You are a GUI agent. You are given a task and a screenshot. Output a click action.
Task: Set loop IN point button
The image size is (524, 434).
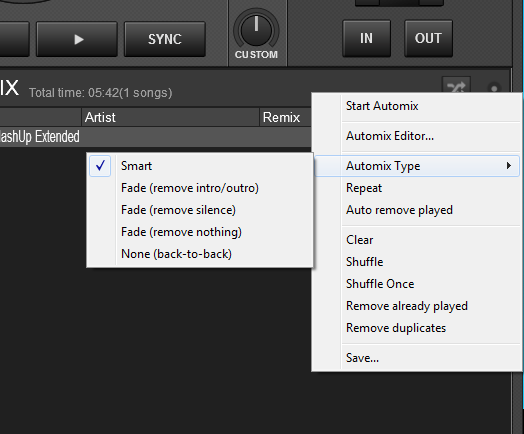tap(366, 38)
